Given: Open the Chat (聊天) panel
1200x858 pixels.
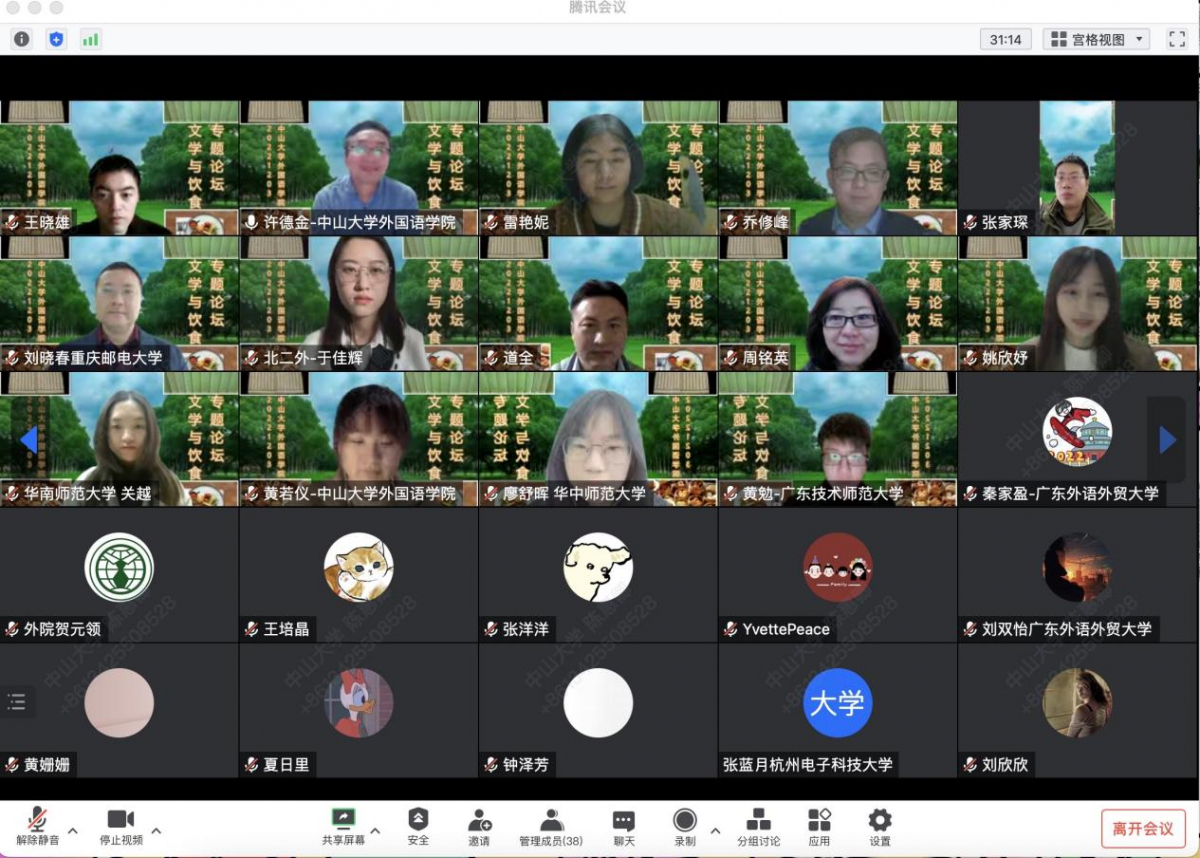Looking at the screenshot, I should 624,827.
